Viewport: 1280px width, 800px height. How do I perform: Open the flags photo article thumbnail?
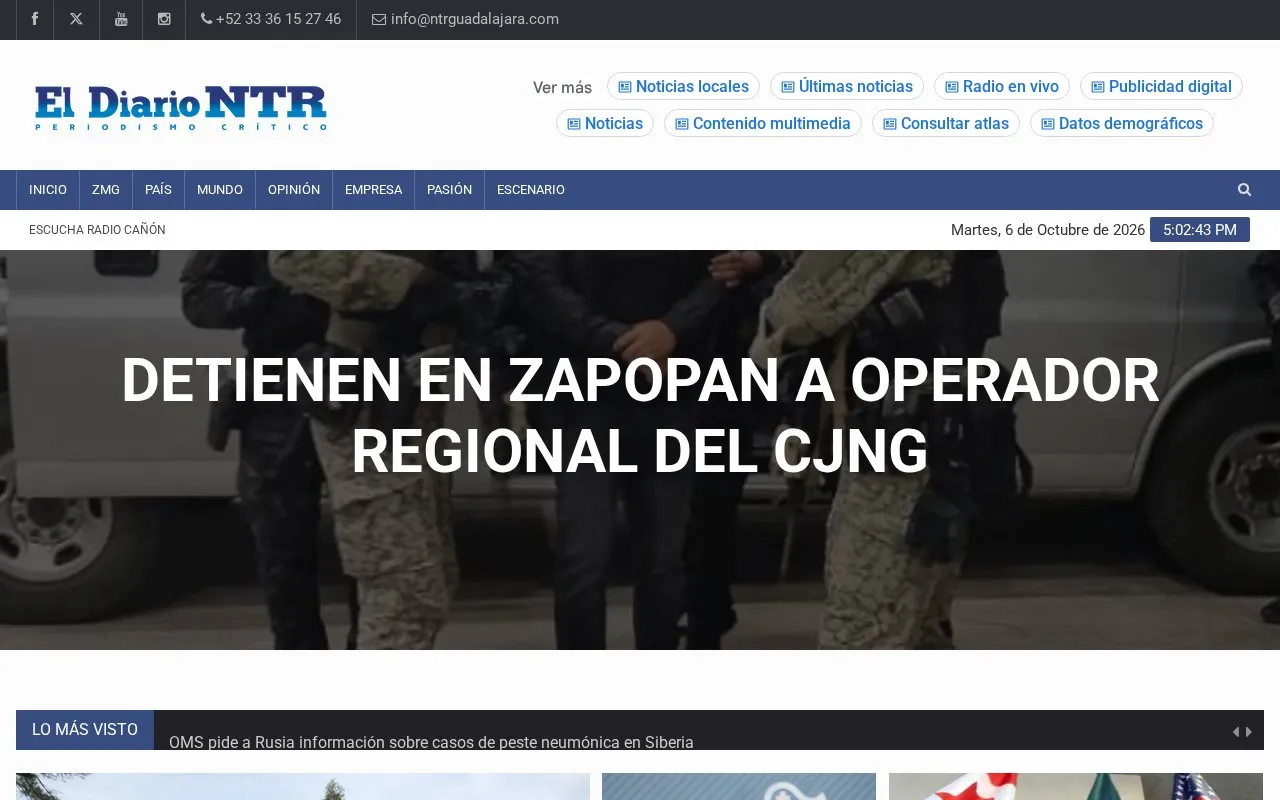(x=1076, y=786)
